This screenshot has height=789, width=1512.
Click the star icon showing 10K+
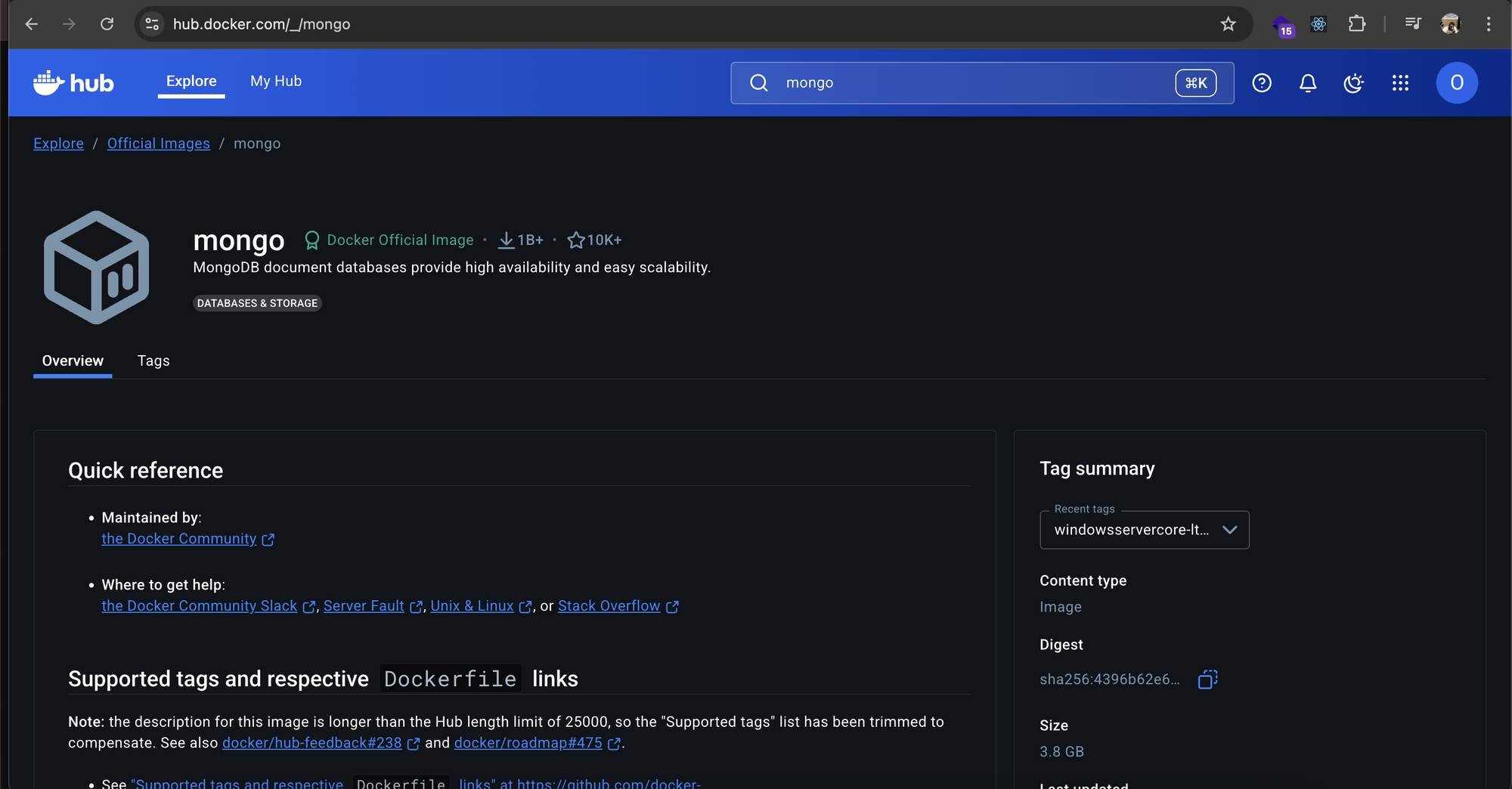578,240
